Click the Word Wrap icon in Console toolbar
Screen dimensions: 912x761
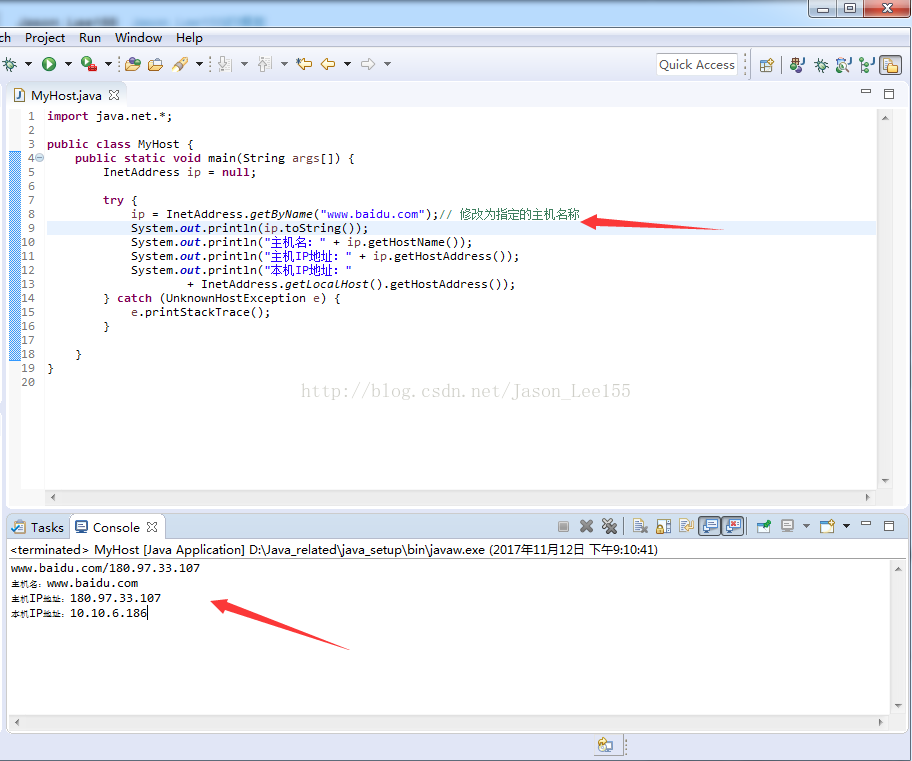click(x=687, y=527)
